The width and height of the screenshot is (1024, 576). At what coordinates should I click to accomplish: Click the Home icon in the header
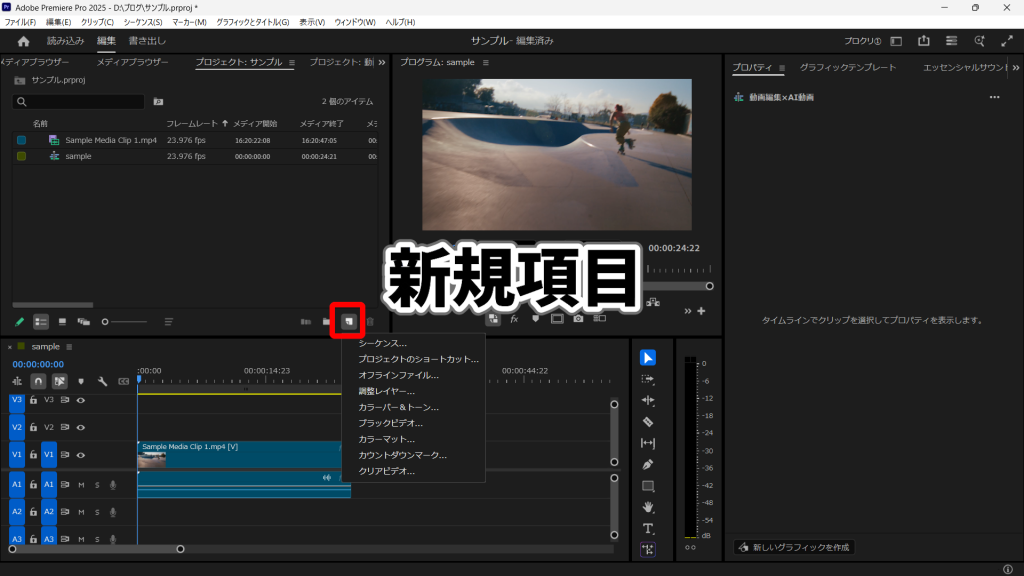[23, 41]
